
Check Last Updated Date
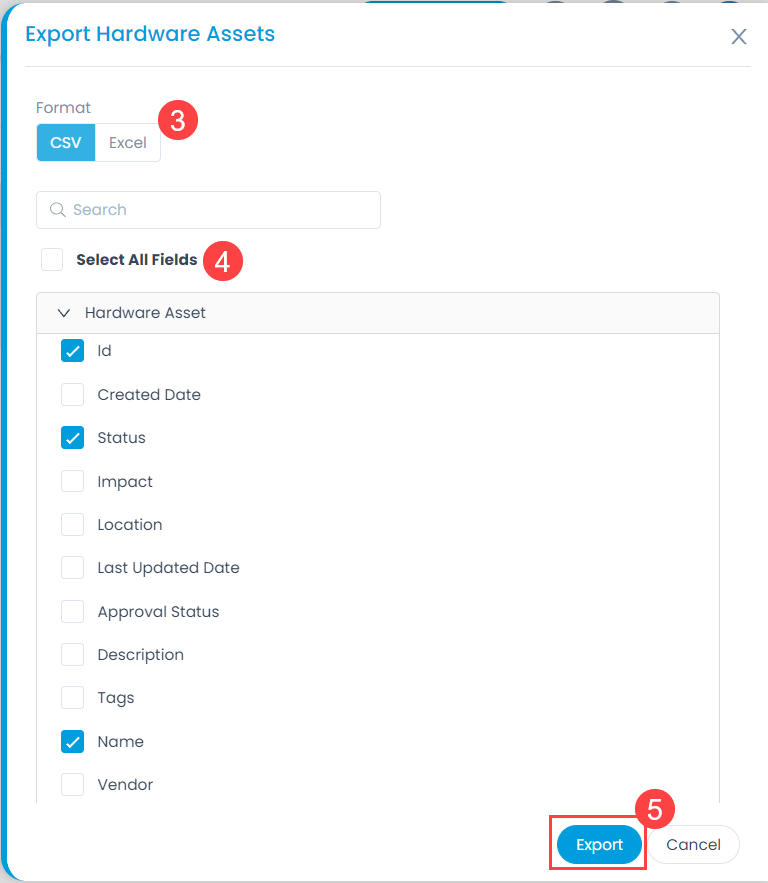click(73, 568)
